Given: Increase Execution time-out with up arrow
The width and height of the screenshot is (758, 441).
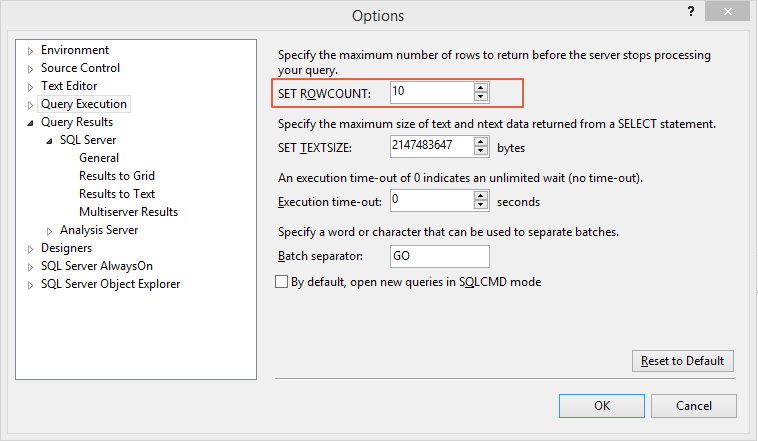Looking at the screenshot, I should 481,195.
